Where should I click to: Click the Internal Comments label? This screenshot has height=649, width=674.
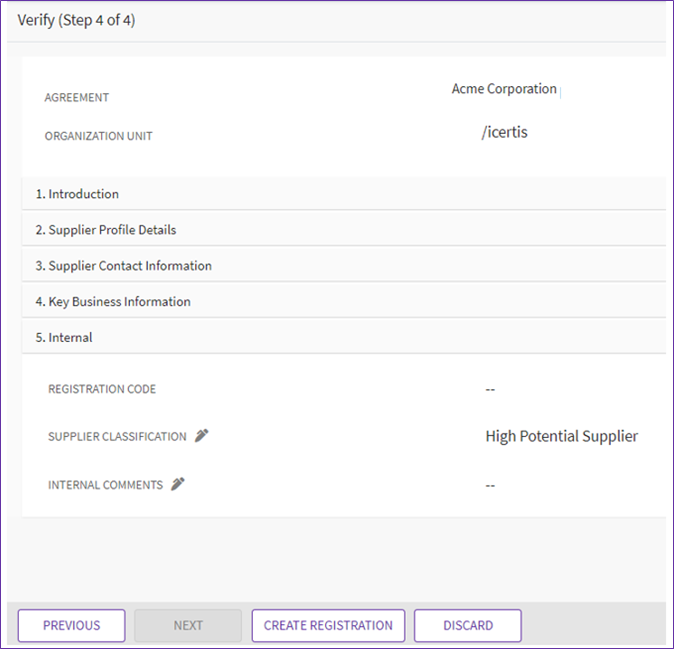[x=105, y=485]
